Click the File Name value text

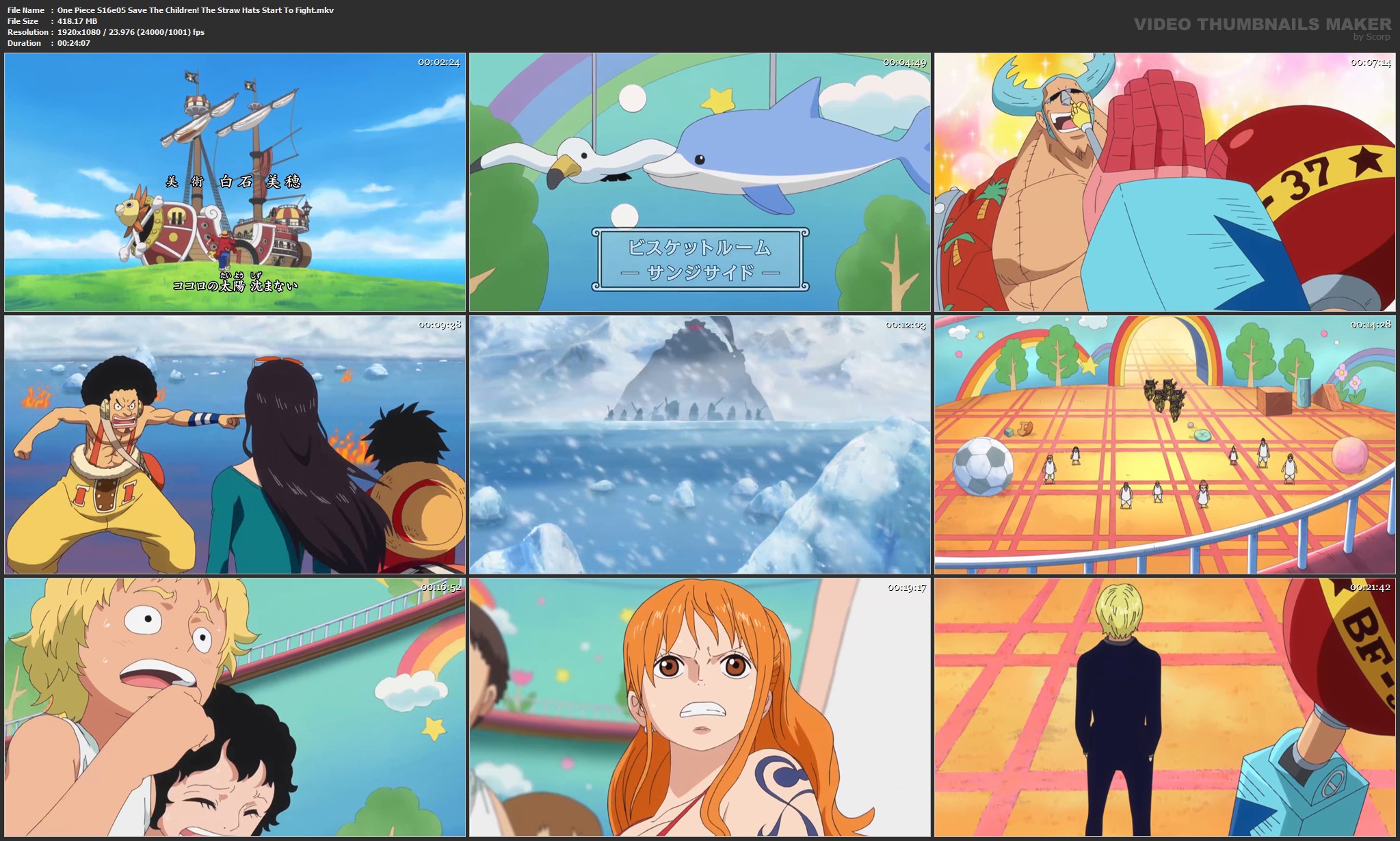coord(196,10)
